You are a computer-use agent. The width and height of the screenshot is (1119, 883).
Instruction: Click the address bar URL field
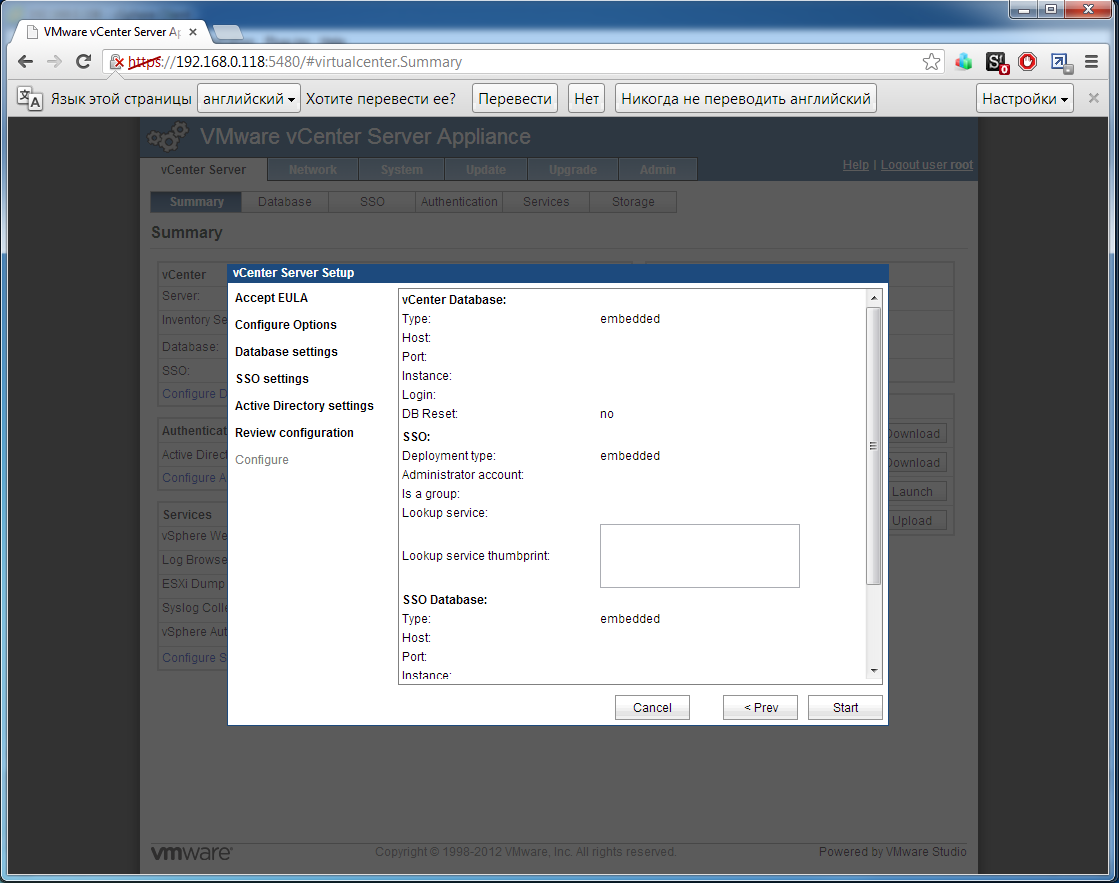(x=525, y=62)
